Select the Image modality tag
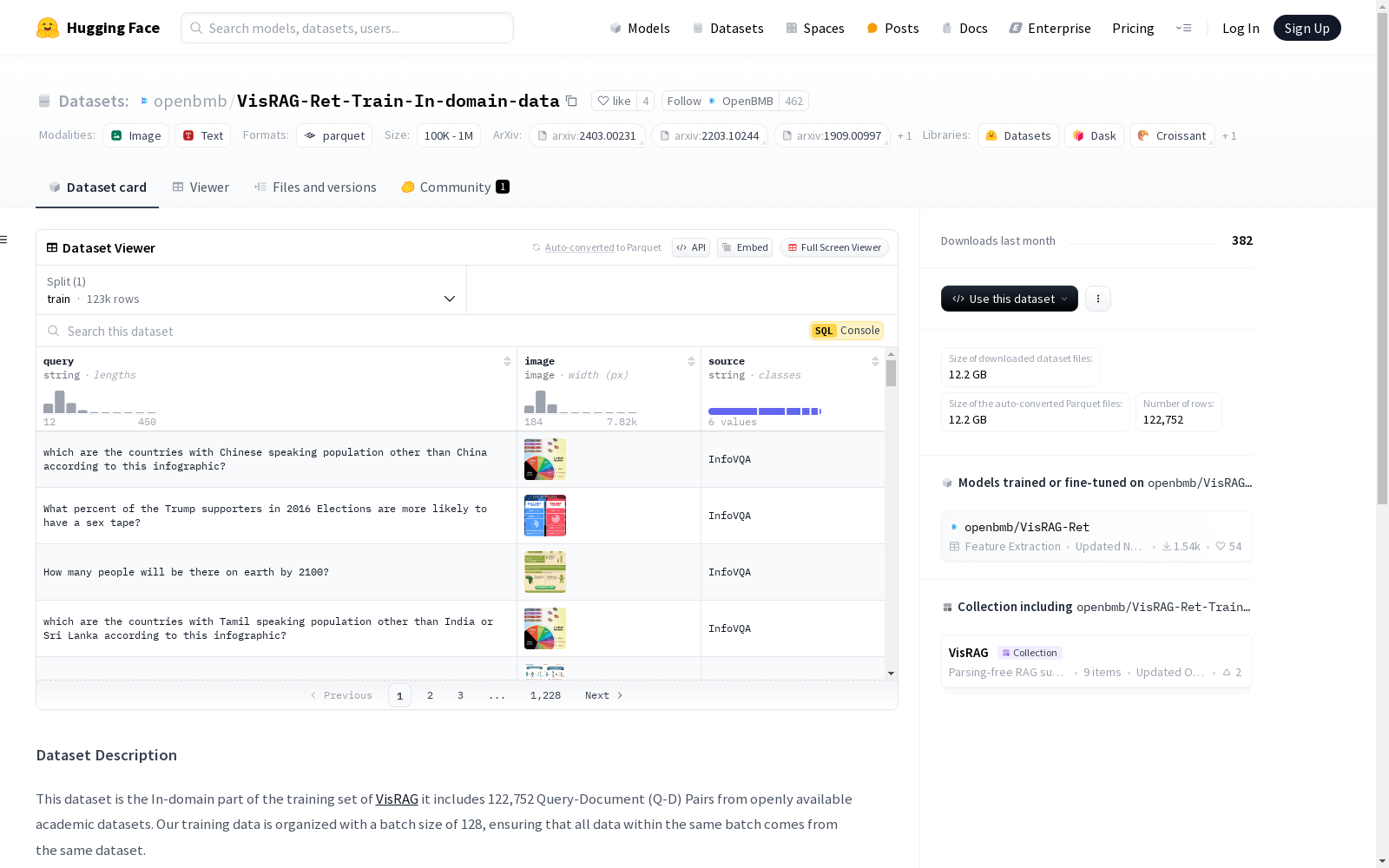1389x868 pixels. [x=136, y=135]
